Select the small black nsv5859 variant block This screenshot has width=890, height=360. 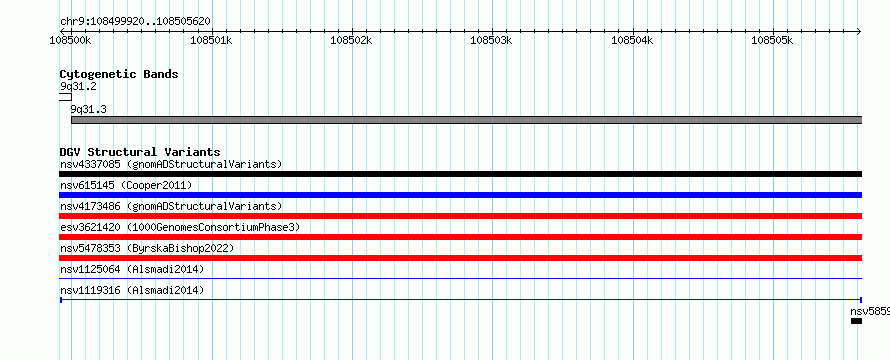coord(857,321)
